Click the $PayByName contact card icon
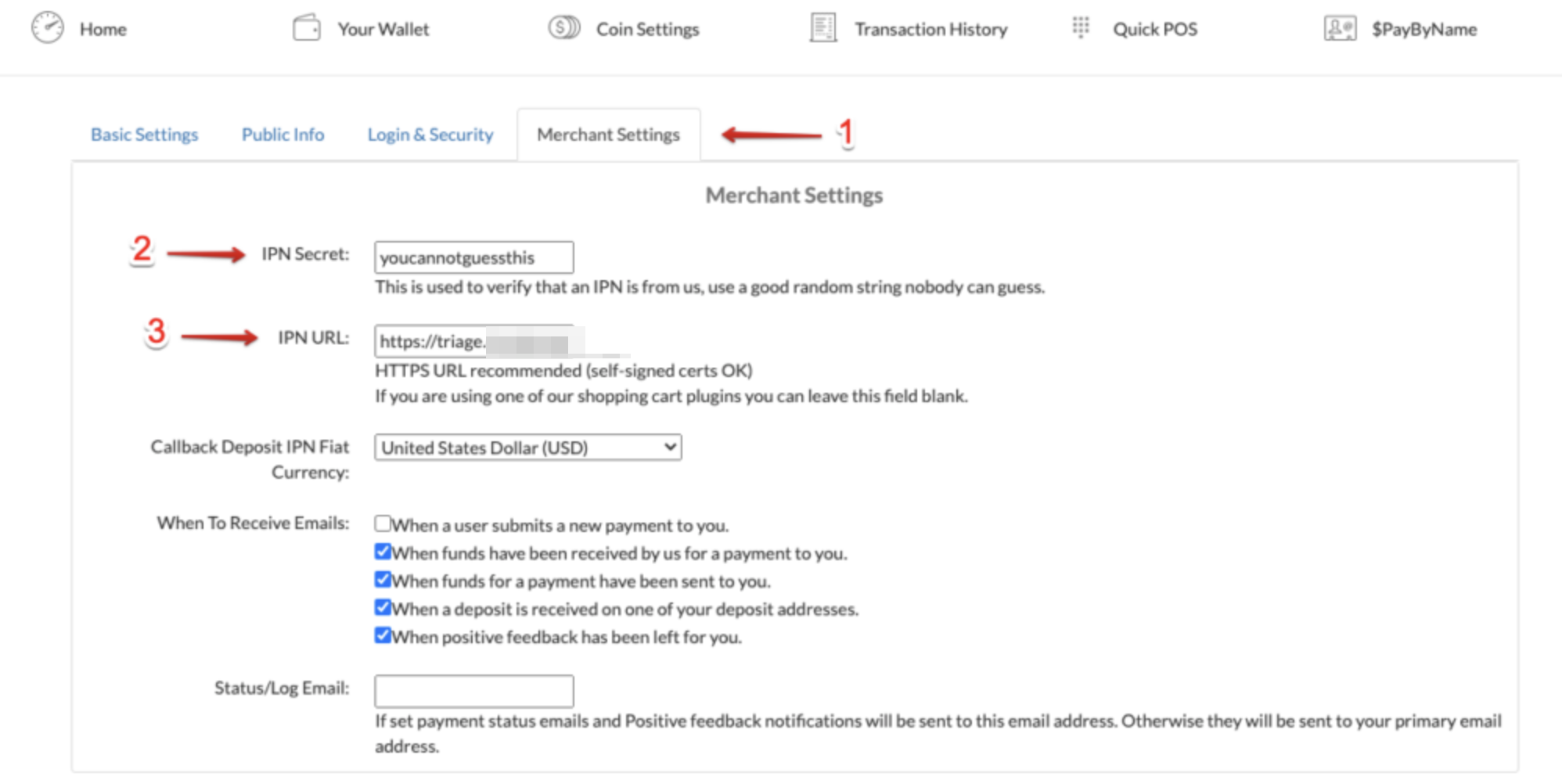Screen dimensions: 1562x784 (x=1340, y=29)
